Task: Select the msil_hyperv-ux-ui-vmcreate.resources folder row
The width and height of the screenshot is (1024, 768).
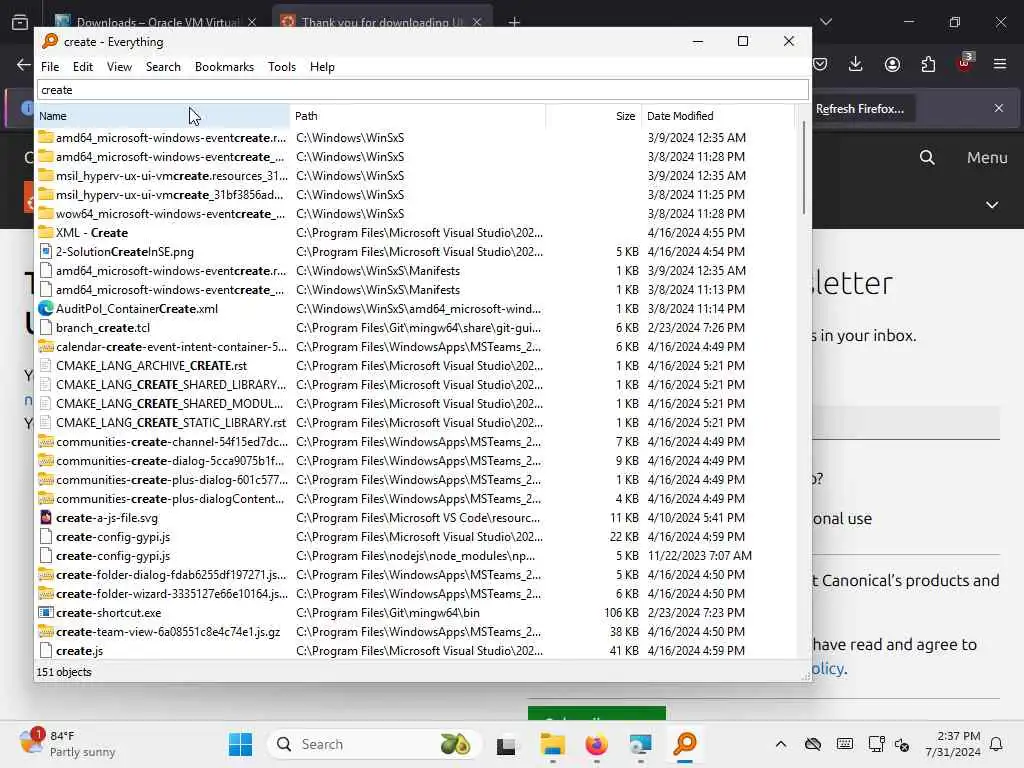Action: (417, 176)
